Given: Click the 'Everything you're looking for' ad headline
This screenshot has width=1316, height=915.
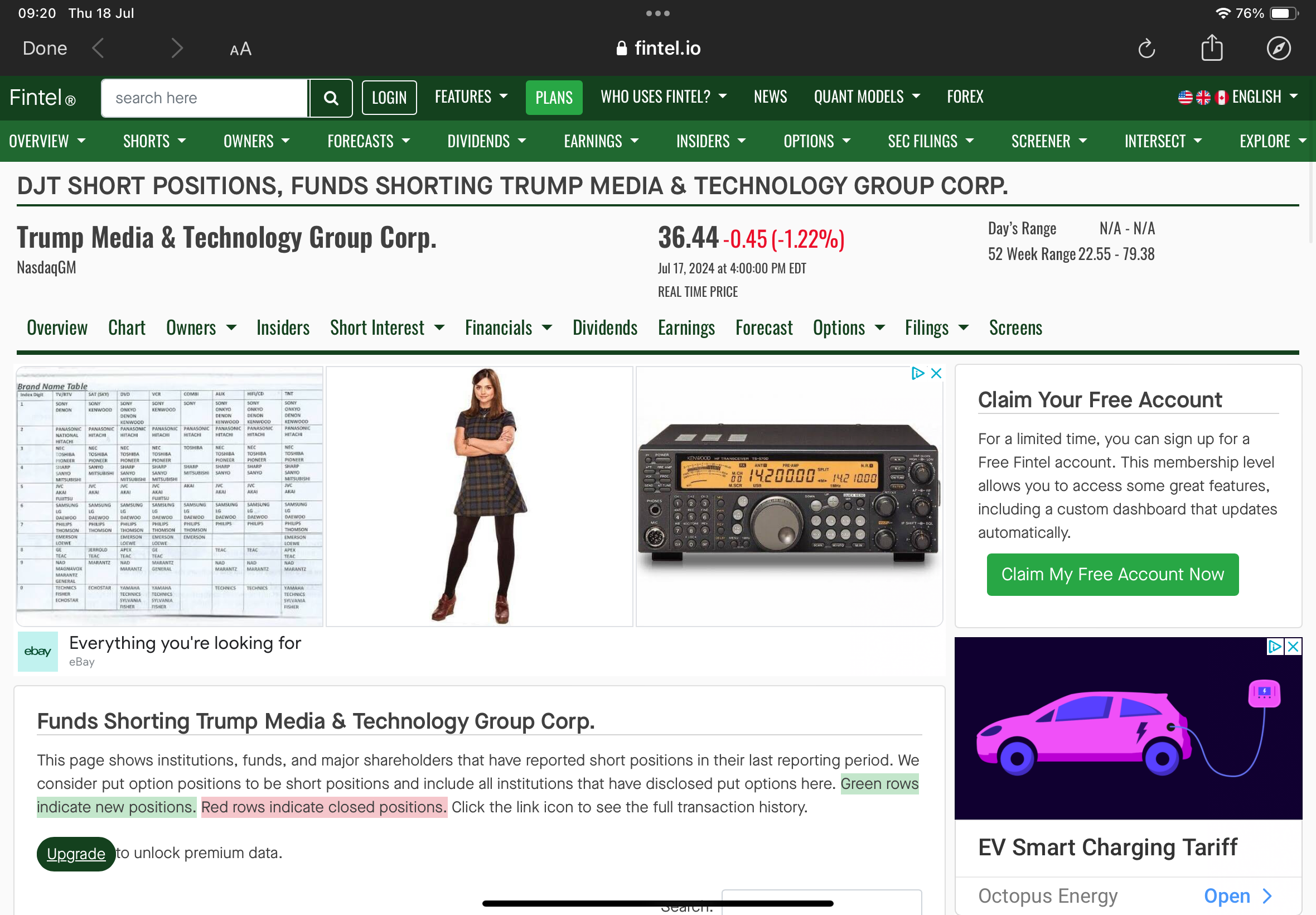Looking at the screenshot, I should 185,643.
